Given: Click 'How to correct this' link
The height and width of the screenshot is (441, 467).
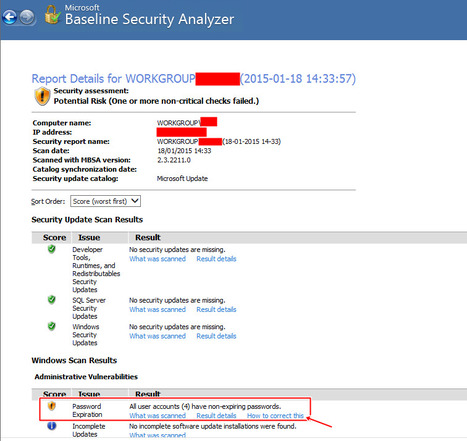Looking at the screenshot, I should 275,416.
